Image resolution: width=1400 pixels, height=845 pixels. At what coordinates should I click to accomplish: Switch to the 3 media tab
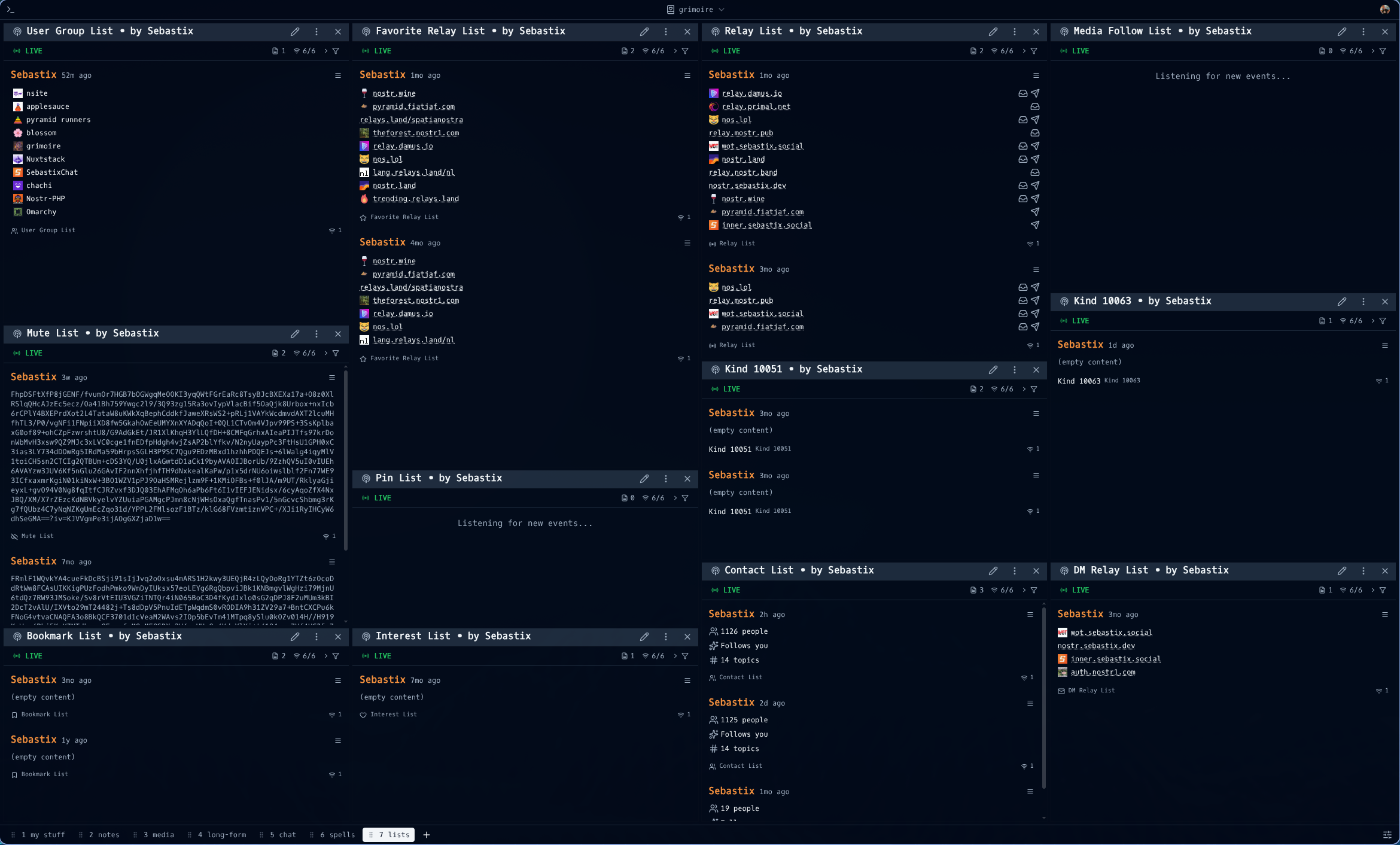[158, 835]
